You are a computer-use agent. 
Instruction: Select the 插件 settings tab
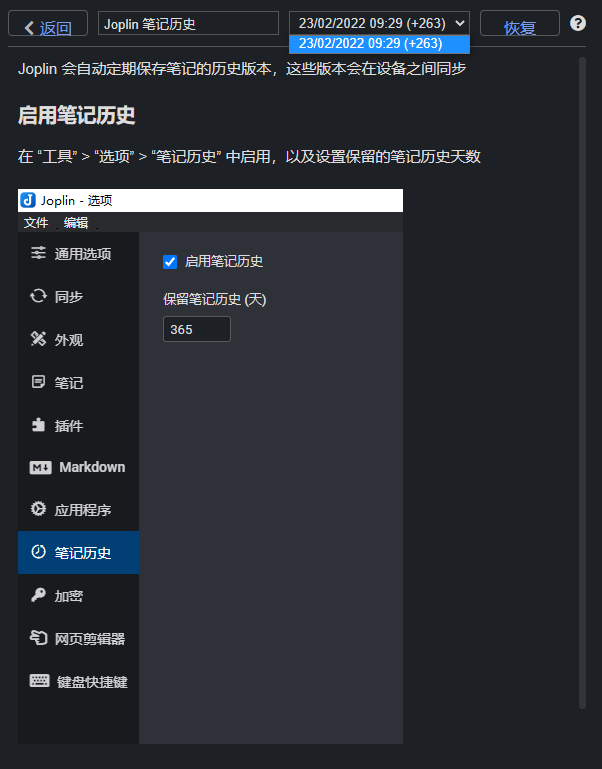tap(79, 425)
